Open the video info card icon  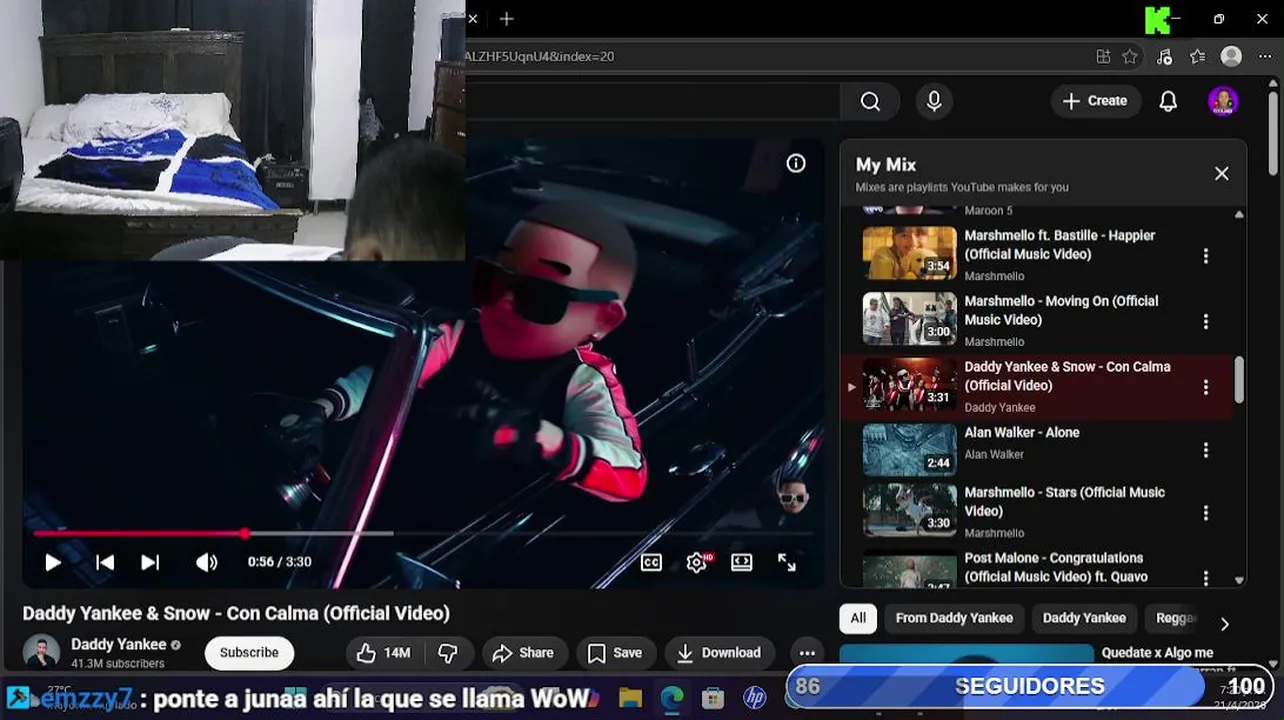pyautogui.click(x=796, y=163)
